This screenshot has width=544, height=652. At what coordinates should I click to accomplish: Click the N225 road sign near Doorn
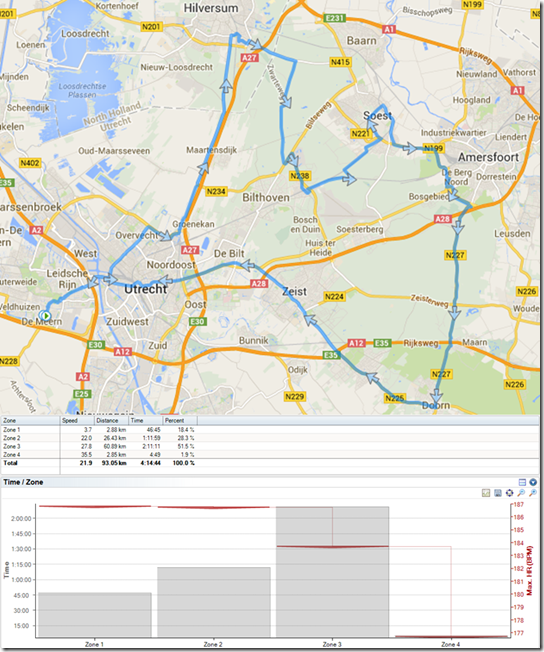[394, 398]
